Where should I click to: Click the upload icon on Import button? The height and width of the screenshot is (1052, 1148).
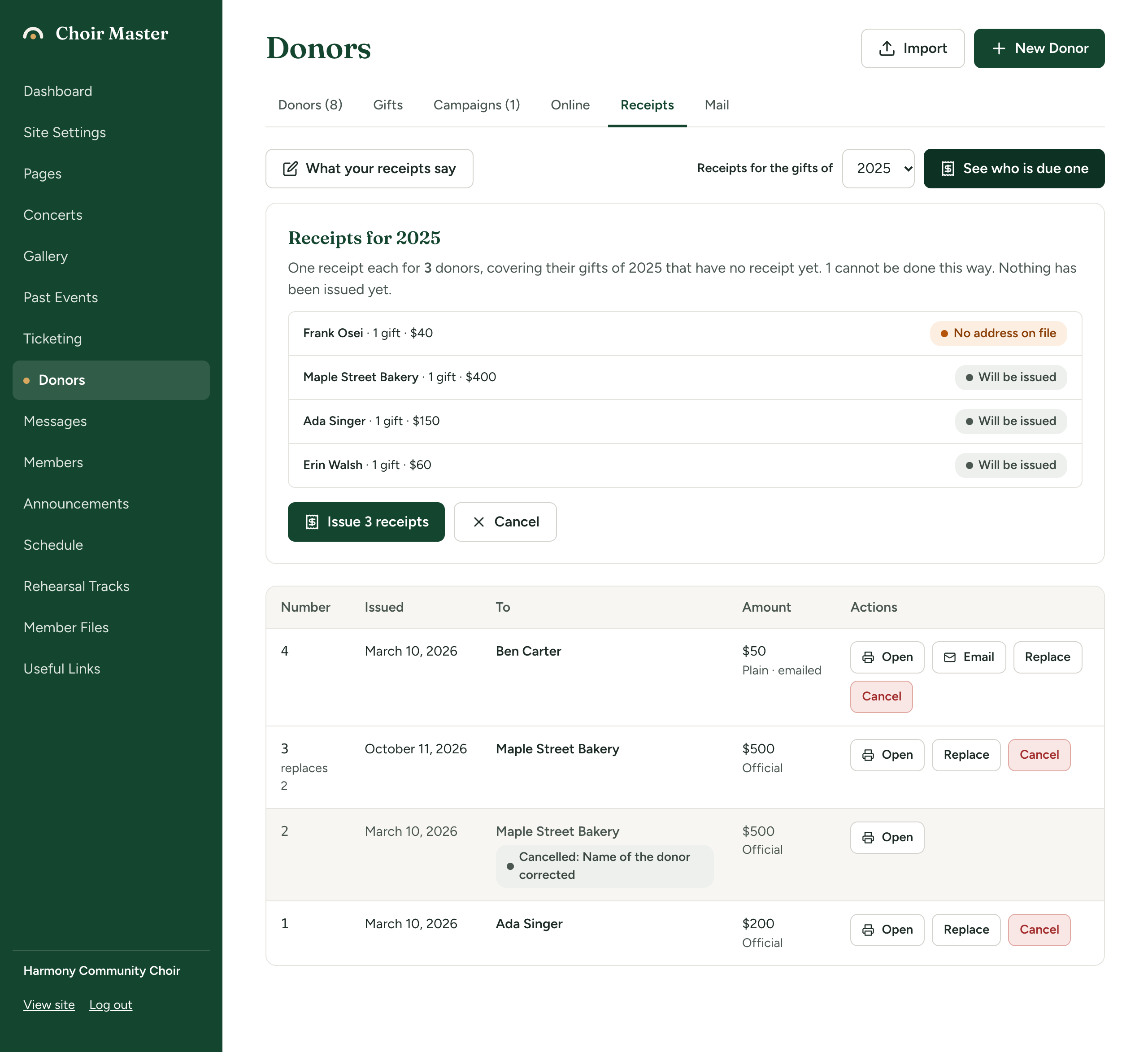coord(887,48)
